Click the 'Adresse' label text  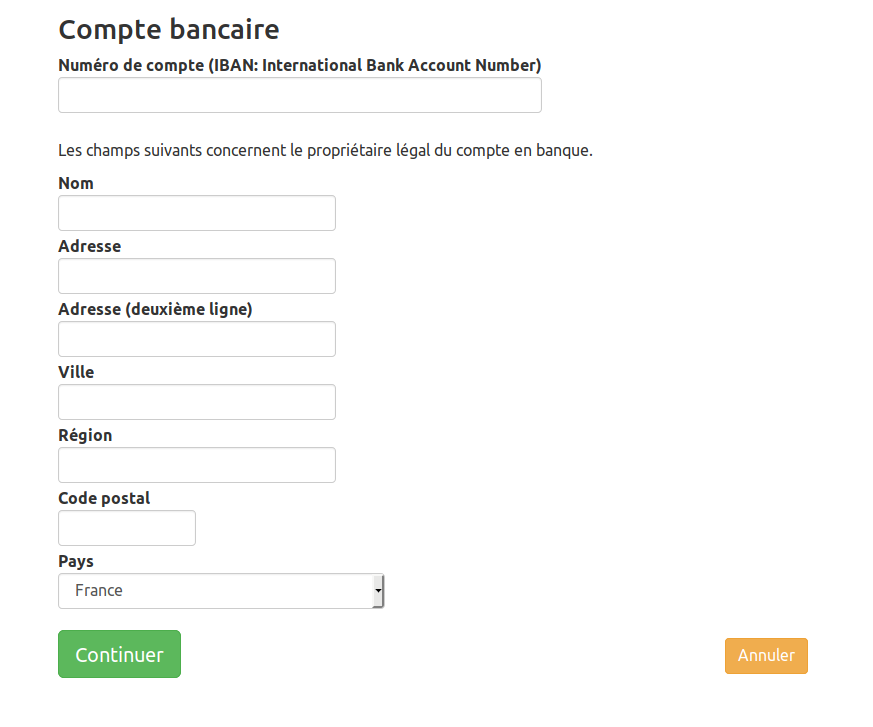[90, 246]
